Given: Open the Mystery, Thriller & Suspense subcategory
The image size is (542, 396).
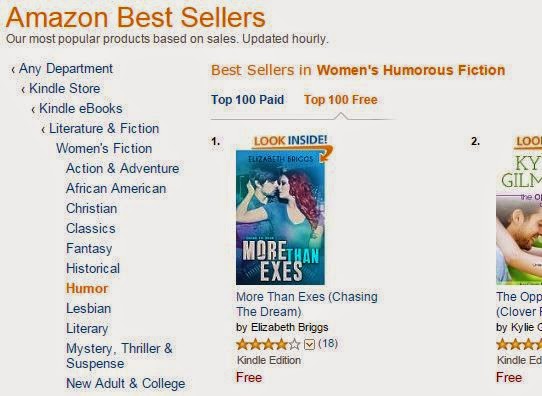Looking at the screenshot, I should coord(119,356).
